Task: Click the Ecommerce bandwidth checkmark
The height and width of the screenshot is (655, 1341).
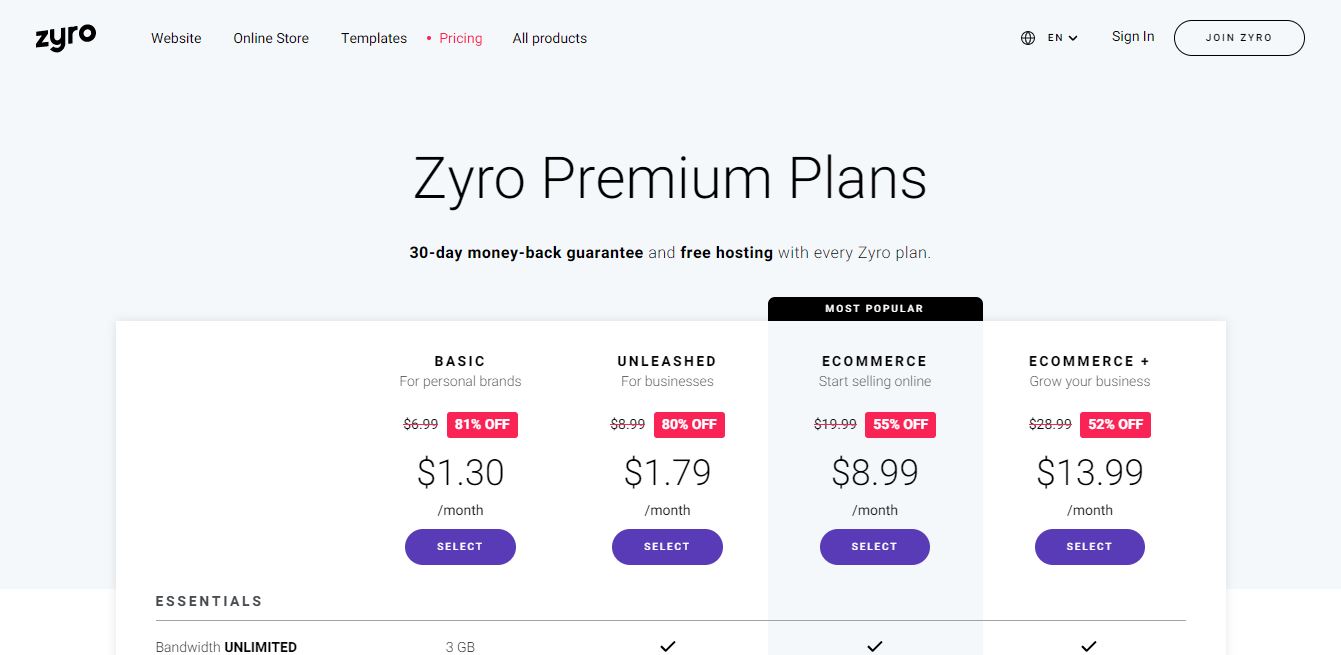Action: (875, 646)
